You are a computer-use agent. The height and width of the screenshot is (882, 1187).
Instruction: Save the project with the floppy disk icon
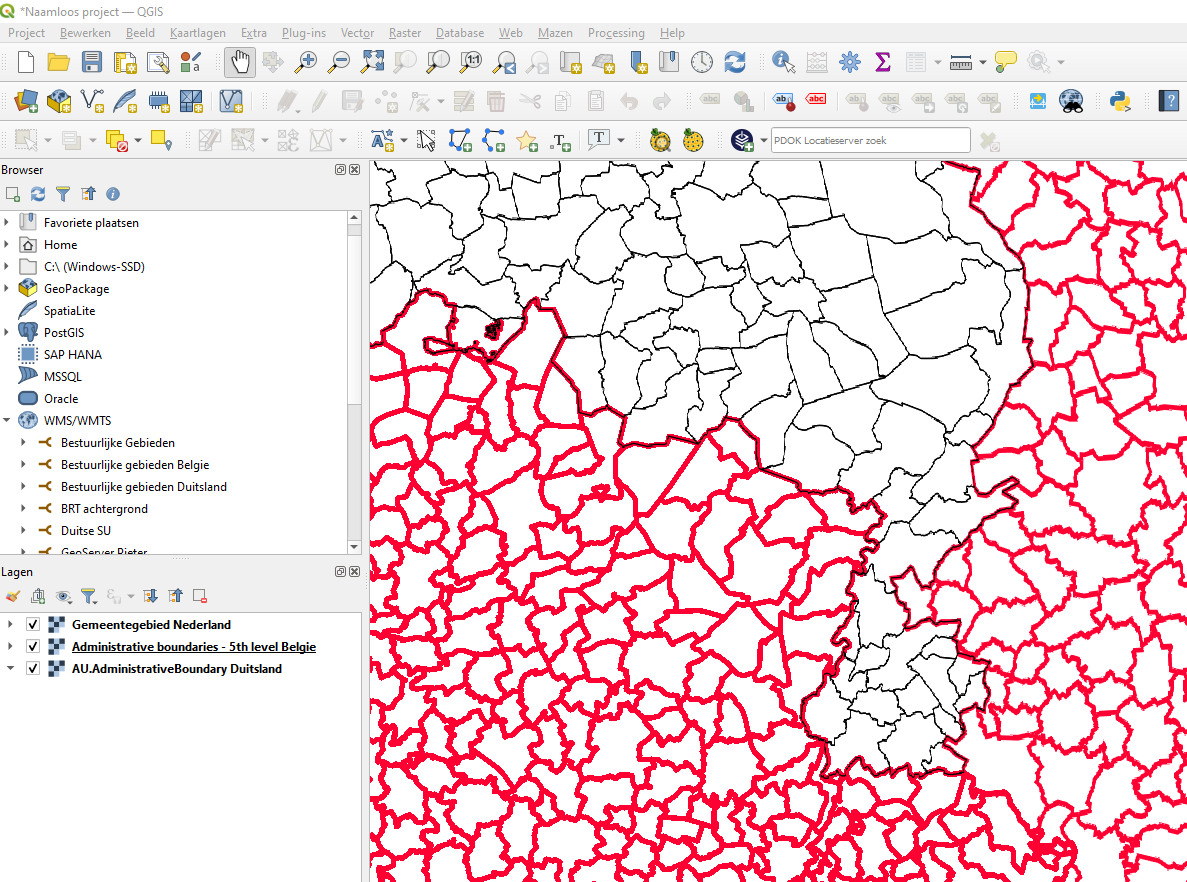pos(92,62)
